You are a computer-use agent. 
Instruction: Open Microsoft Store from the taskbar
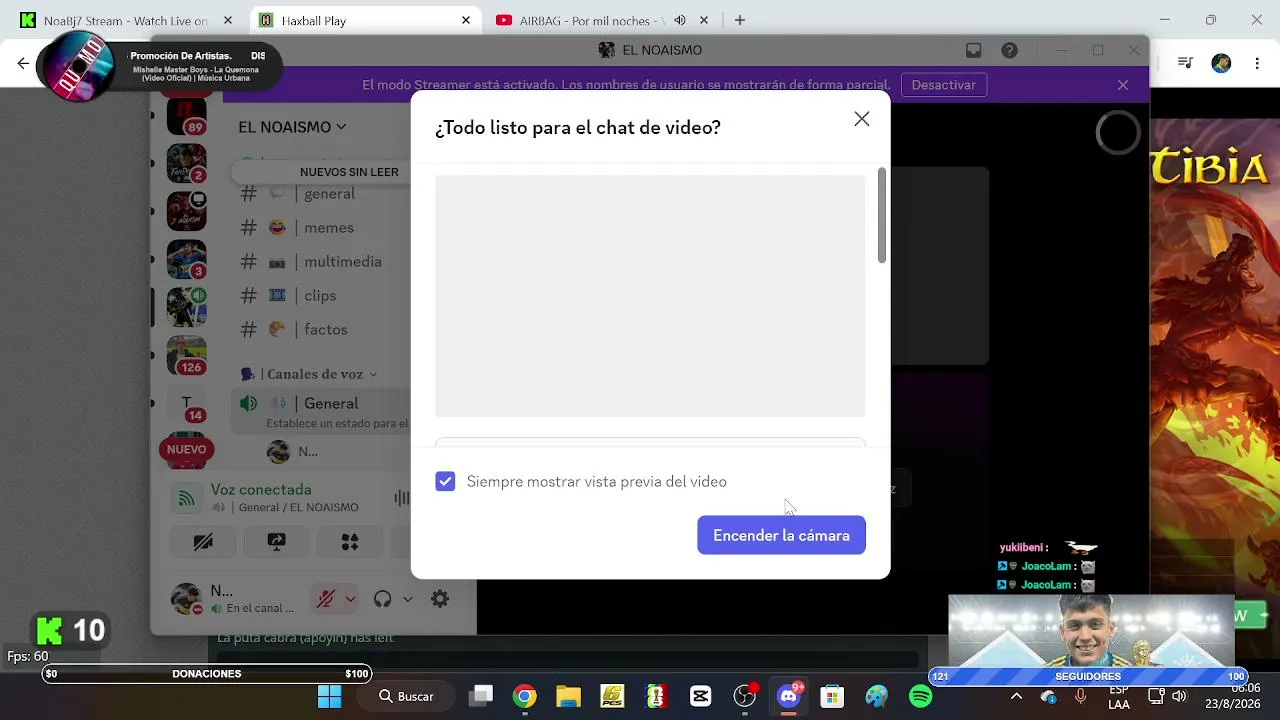coord(832,696)
